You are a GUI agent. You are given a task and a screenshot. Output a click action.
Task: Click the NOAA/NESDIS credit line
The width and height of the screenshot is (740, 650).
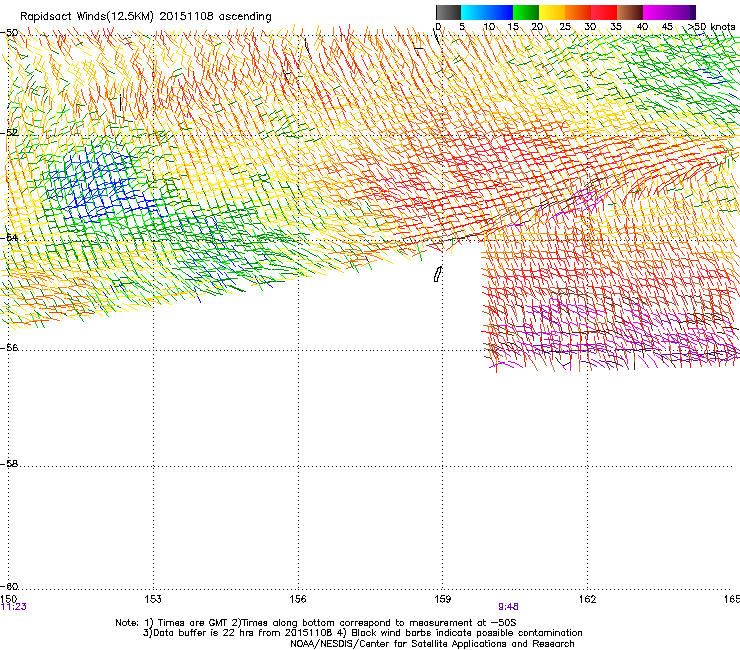click(432, 644)
